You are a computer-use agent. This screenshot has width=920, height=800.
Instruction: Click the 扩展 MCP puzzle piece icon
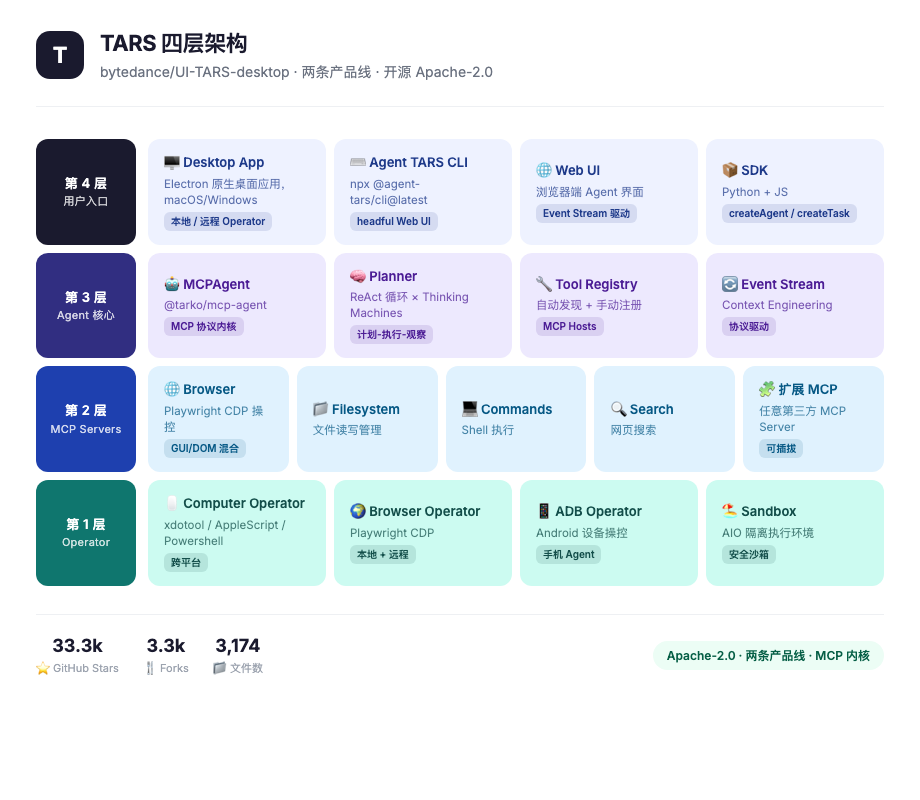pos(767,389)
